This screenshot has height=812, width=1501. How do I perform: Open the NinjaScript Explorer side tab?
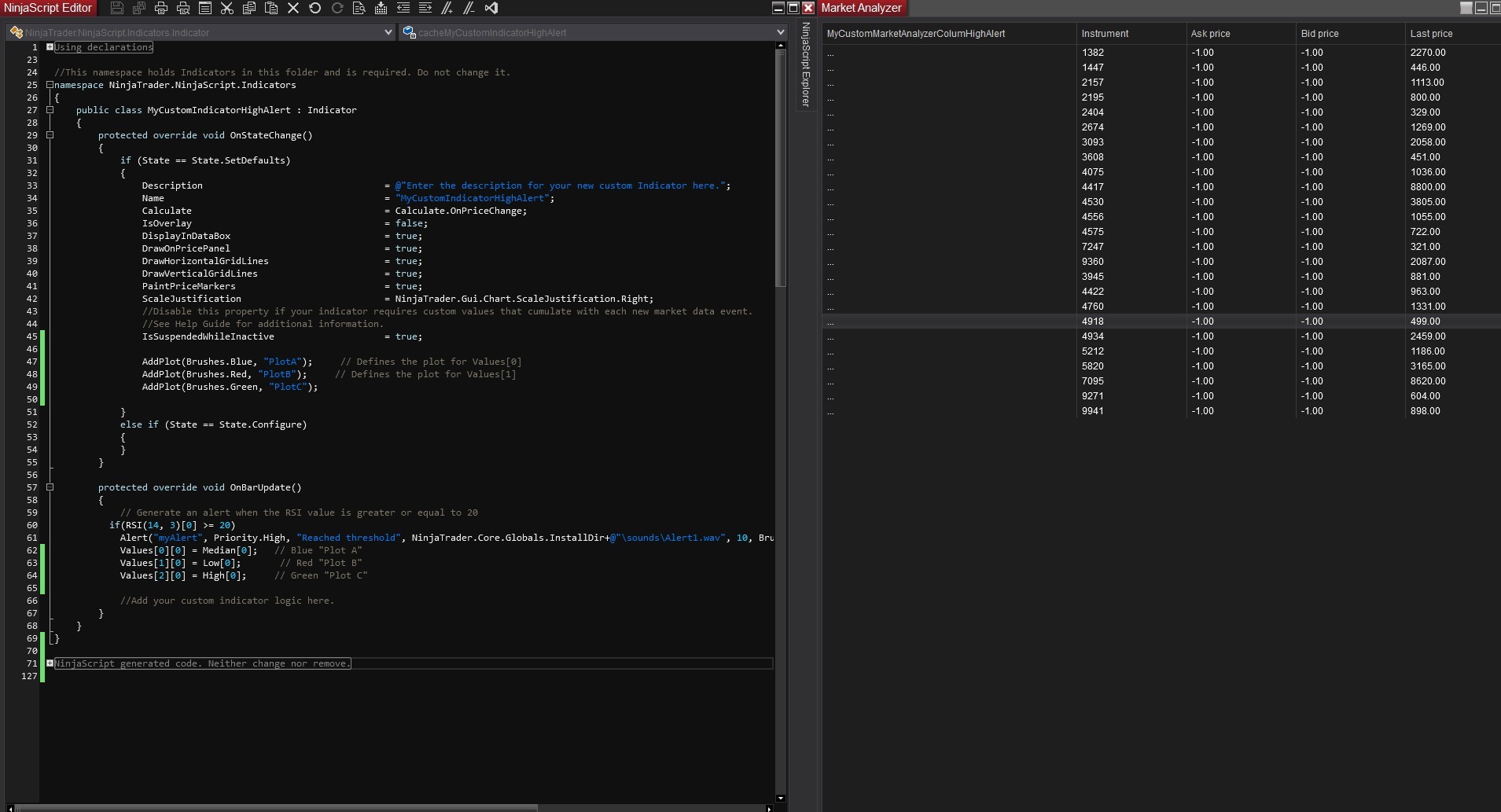(x=805, y=64)
